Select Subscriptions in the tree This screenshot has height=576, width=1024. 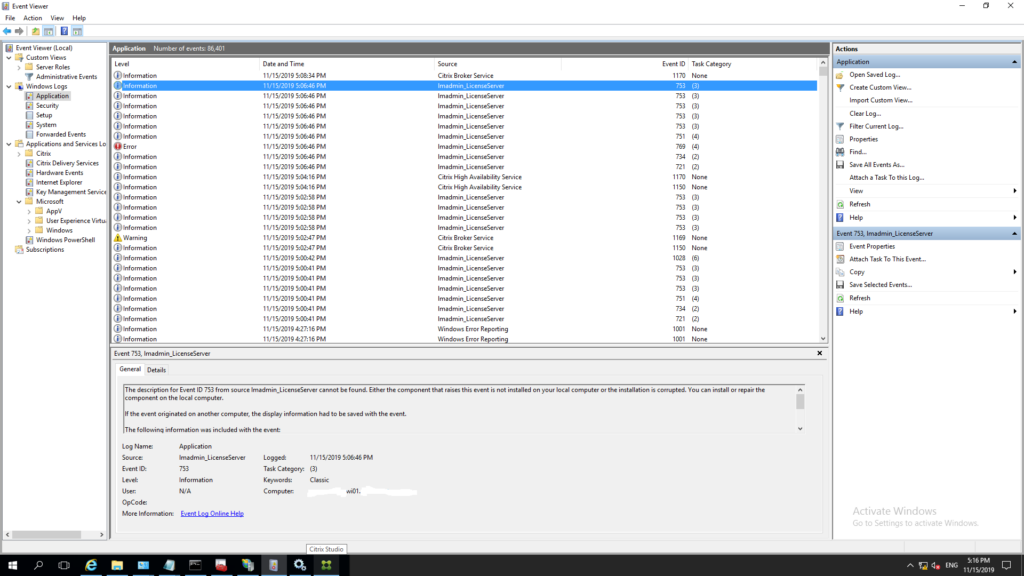(x=44, y=249)
